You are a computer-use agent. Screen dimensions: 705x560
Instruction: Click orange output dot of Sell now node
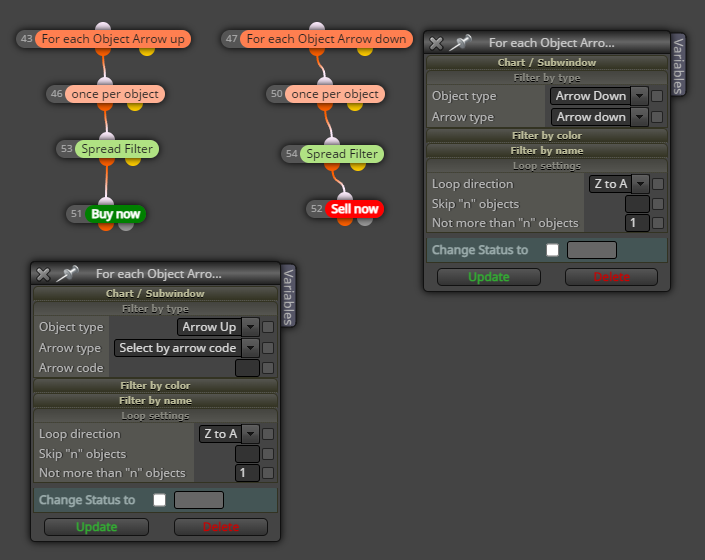tap(345, 220)
